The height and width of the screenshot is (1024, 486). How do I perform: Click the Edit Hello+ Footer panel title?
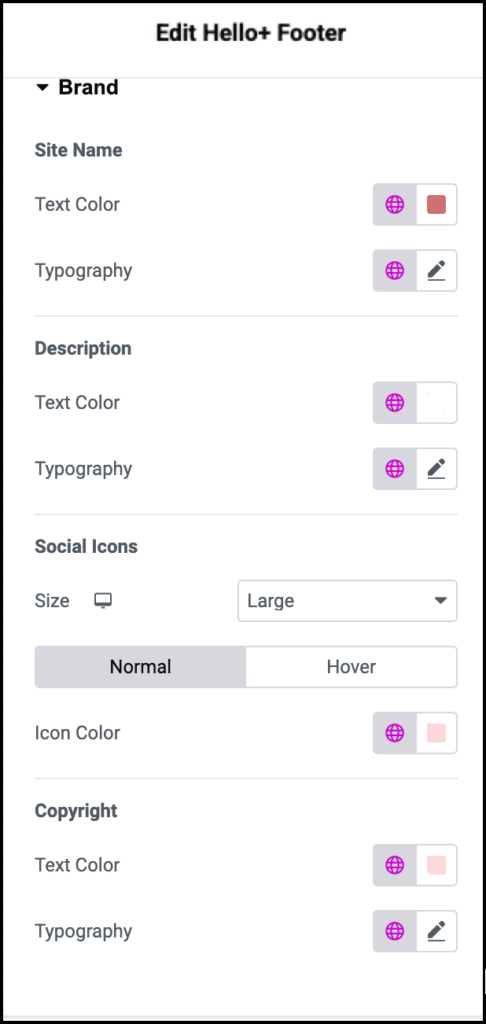(x=251, y=33)
